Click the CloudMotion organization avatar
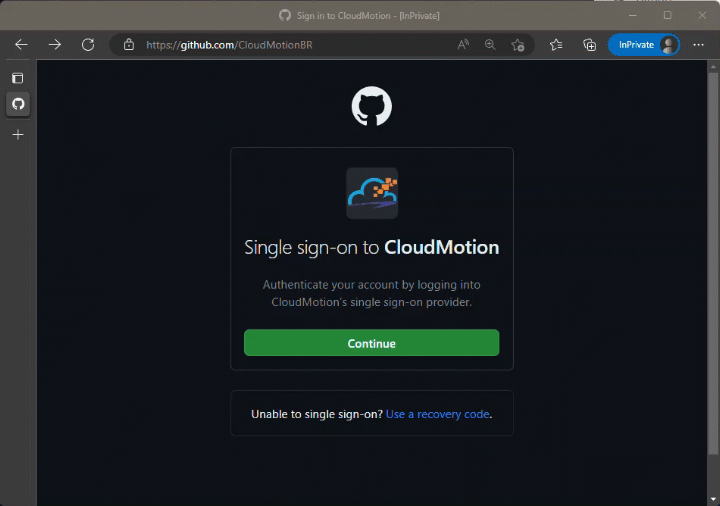Image resolution: width=720 pixels, height=506 pixels. pyautogui.click(x=372, y=193)
